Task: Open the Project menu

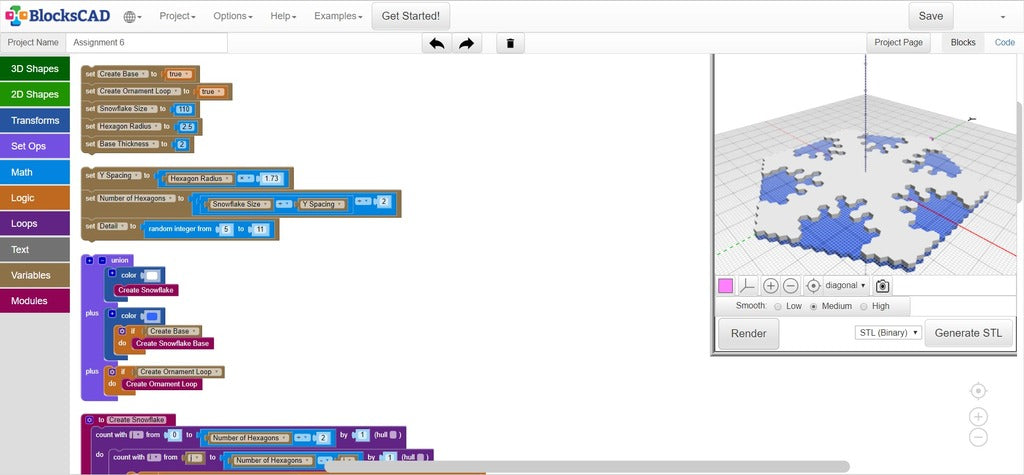Action: [x=177, y=17]
